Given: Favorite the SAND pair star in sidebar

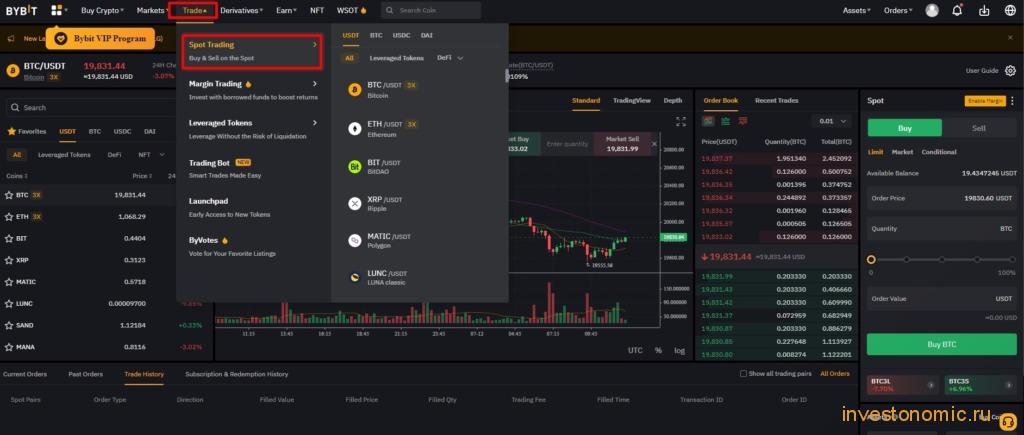Looking at the screenshot, I should tap(9, 325).
